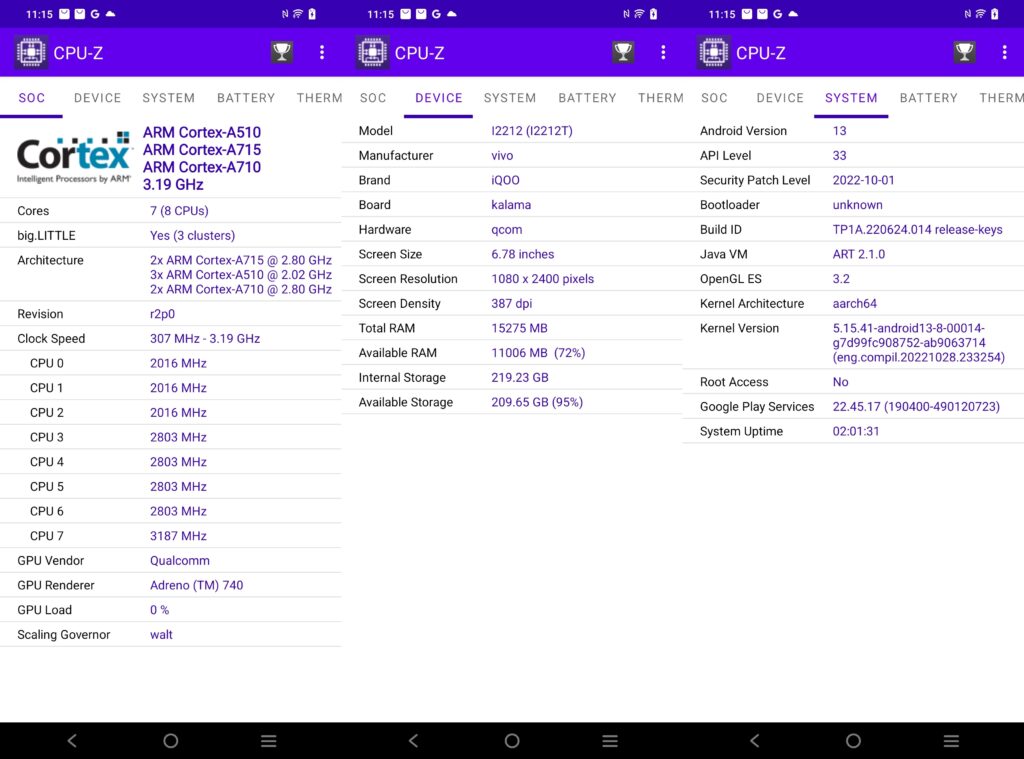This screenshot has height=759, width=1024.
Task: Tap the CPU-Z chip logo in the left panel
Action: point(31,52)
